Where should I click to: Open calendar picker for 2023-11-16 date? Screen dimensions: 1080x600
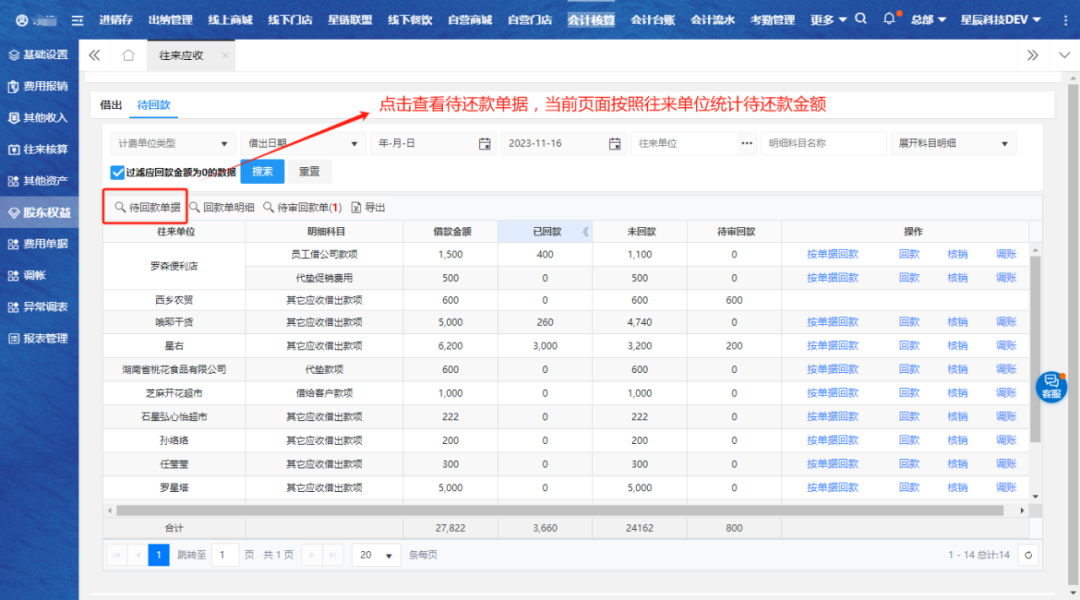[x=616, y=143]
